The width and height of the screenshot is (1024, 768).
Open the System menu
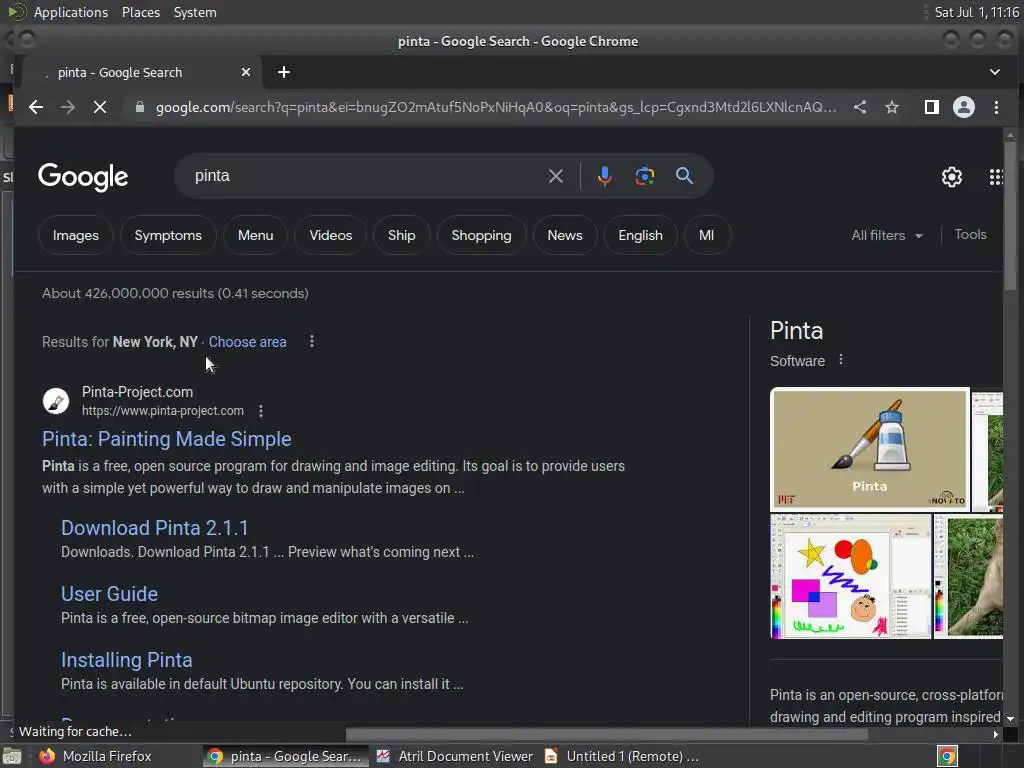[195, 12]
